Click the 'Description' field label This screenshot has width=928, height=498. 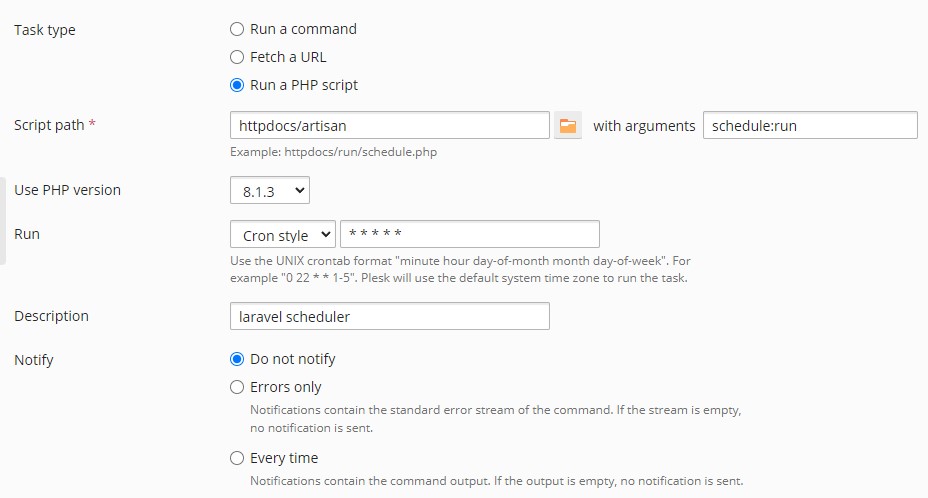51,316
